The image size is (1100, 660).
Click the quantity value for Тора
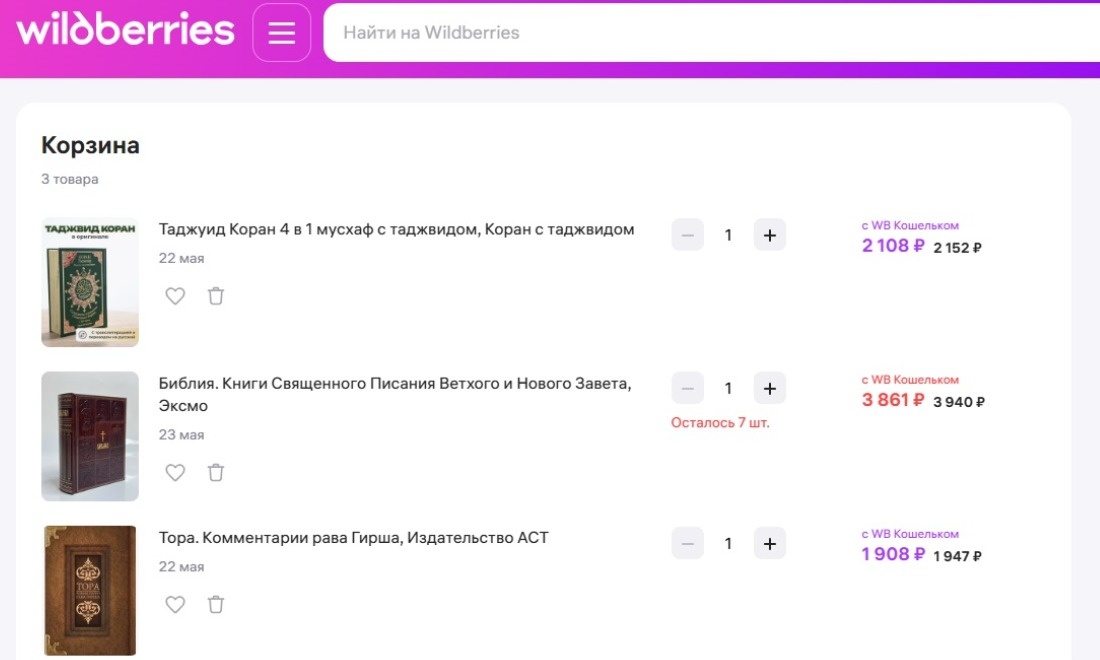pos(728,544)
